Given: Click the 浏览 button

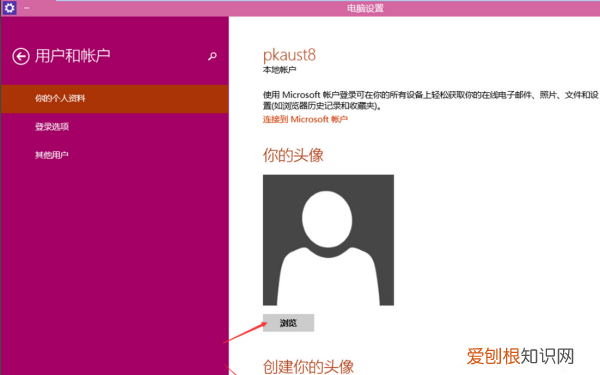Looking at the screenshot, I should click(288, 323).
